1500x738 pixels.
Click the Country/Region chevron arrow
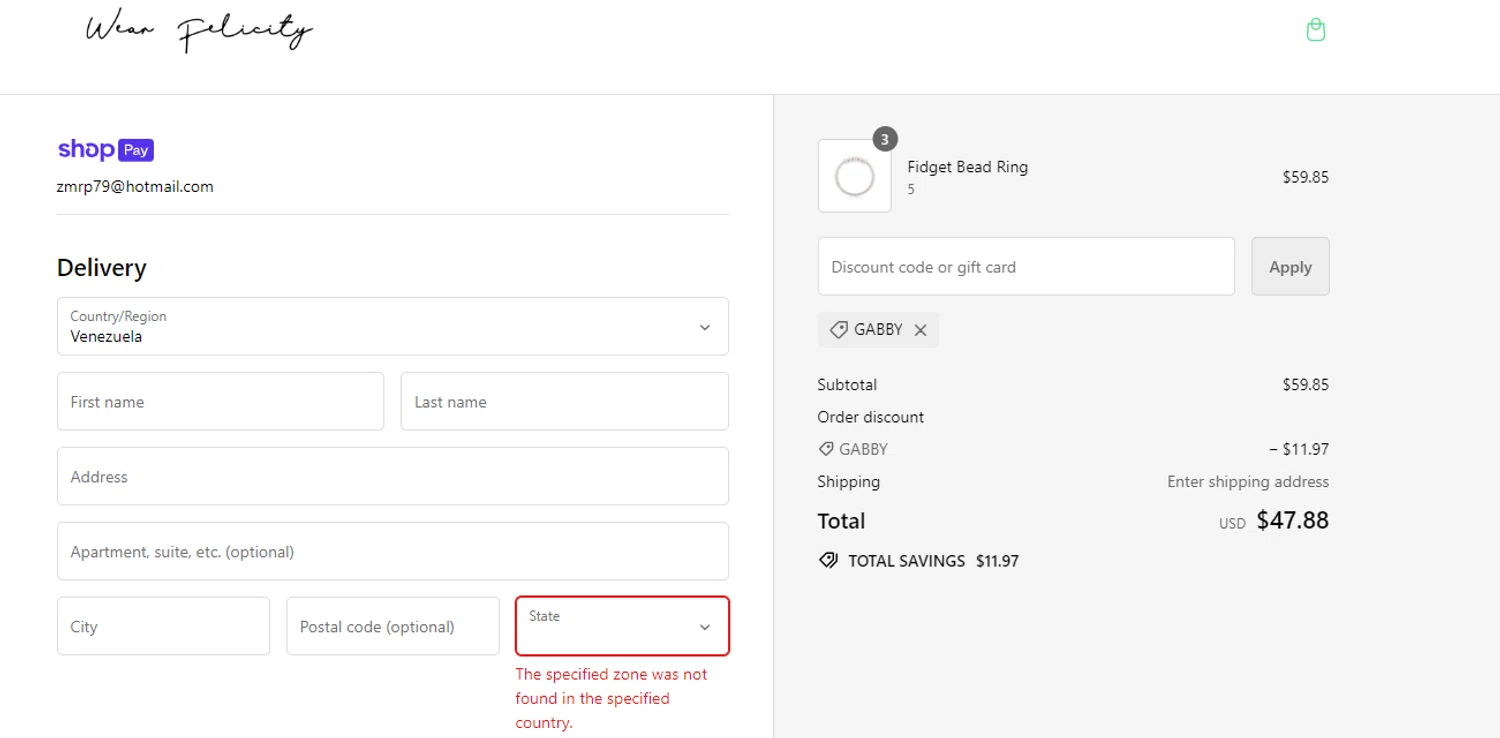(705, 327)
